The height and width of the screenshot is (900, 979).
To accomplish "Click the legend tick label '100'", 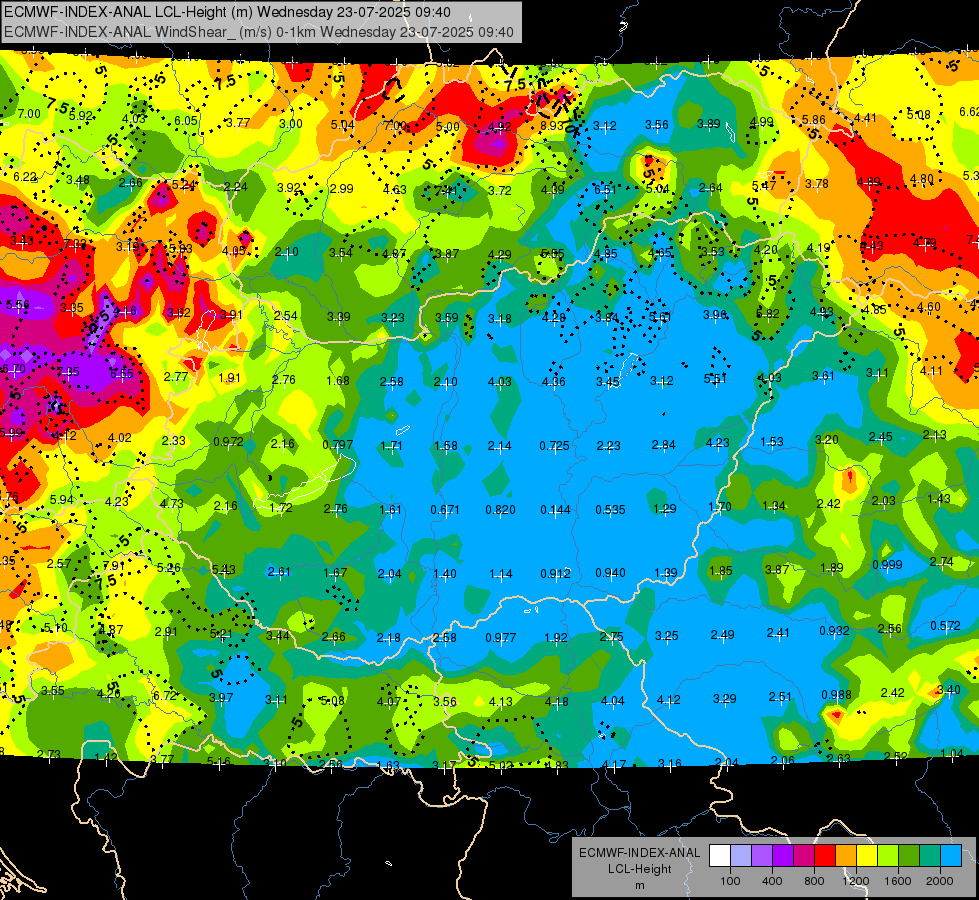I will [x=730, y=881].
